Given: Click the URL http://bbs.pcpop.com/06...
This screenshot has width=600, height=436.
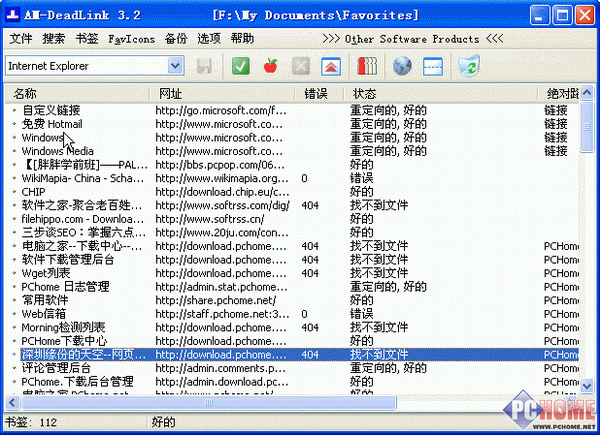Looking at the screenshot, I should point(220,165).
